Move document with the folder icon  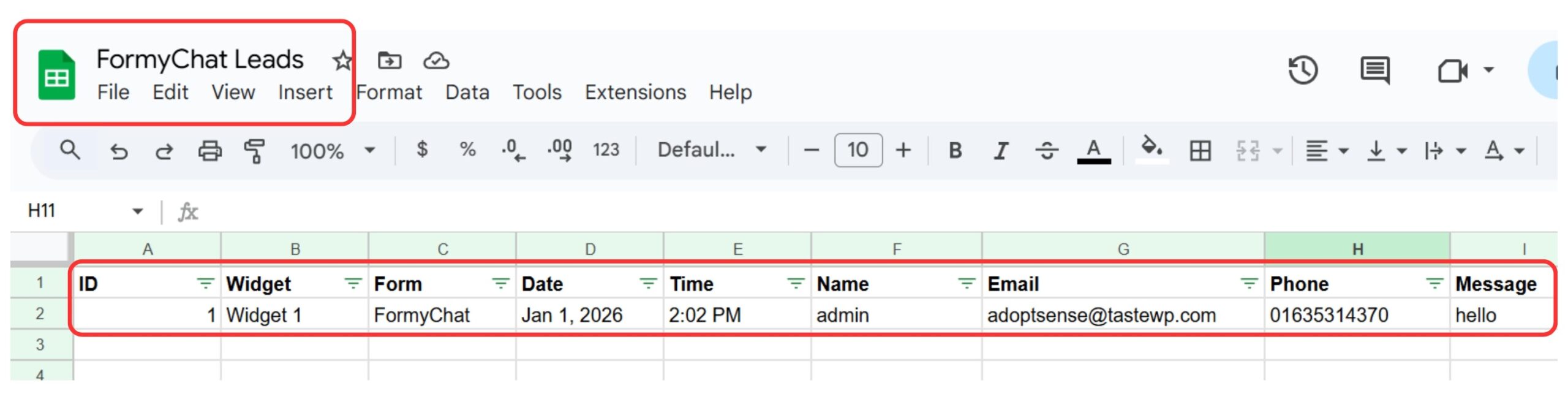(x=390, y=61)
